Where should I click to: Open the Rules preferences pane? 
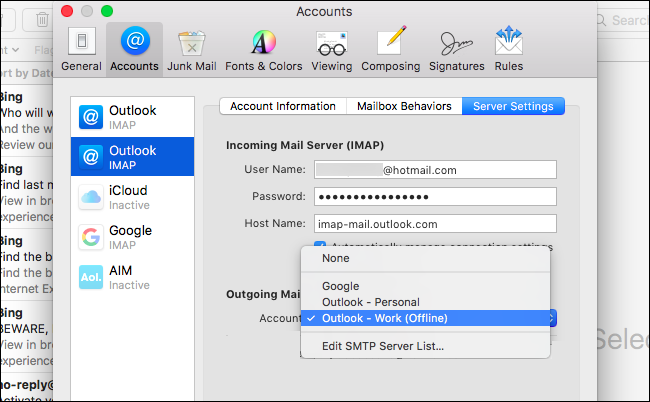point(509,49)
